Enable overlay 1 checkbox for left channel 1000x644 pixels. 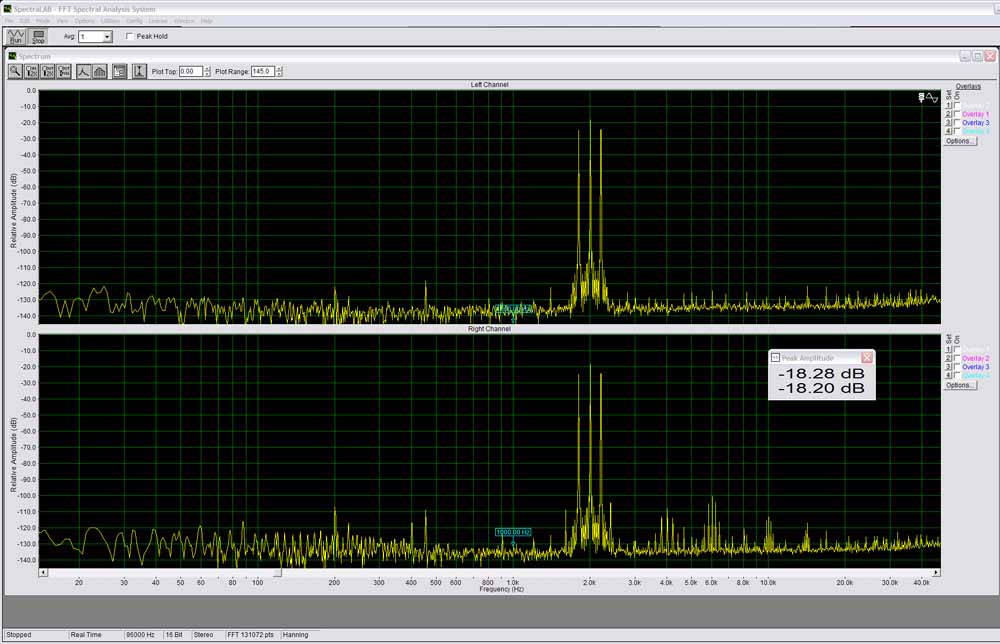(x=957, y=106)
